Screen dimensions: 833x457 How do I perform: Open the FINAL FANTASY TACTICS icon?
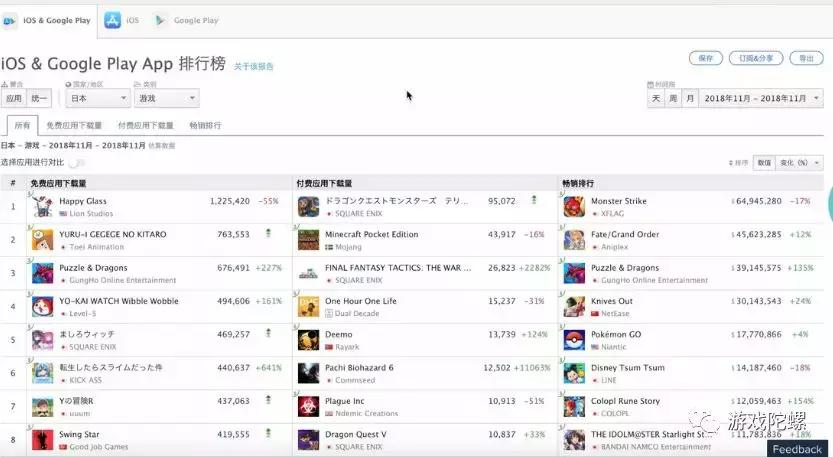(x=309, y=273)
